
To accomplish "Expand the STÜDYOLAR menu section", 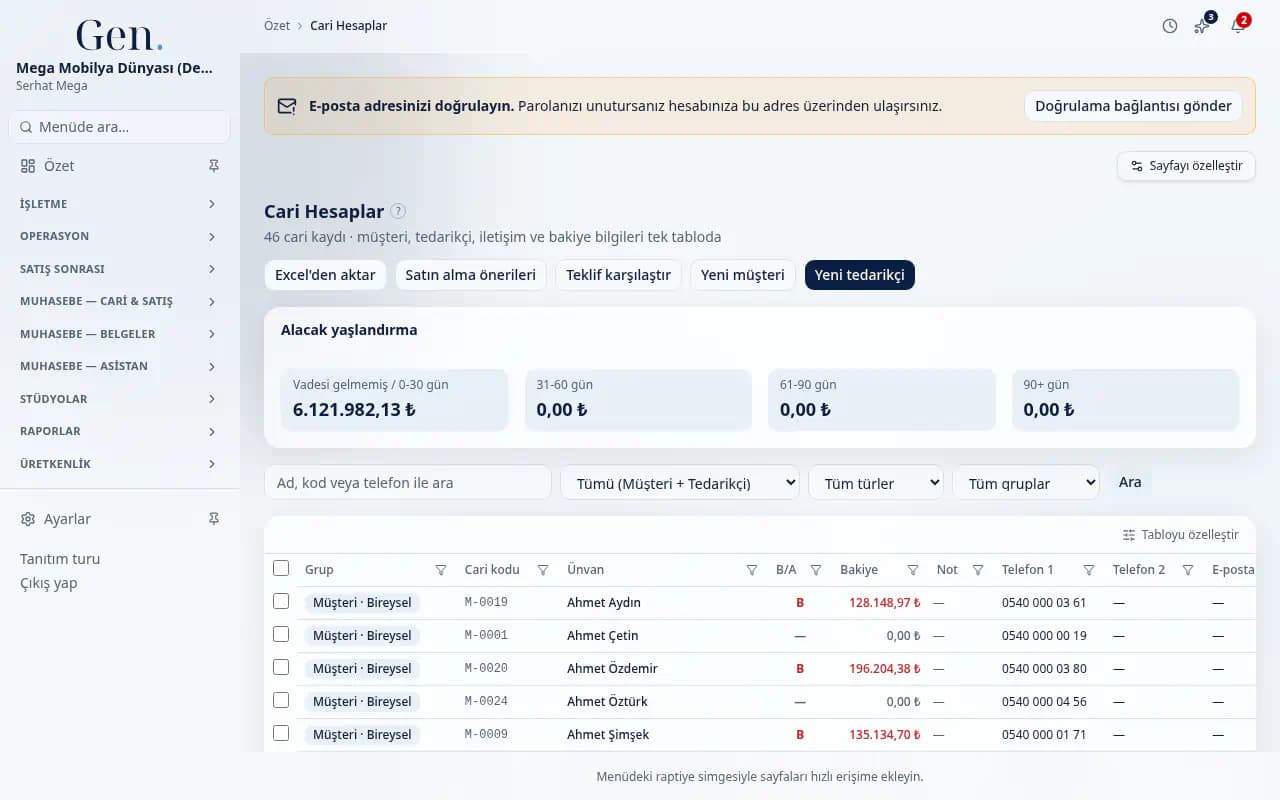I will click(119, 399).
